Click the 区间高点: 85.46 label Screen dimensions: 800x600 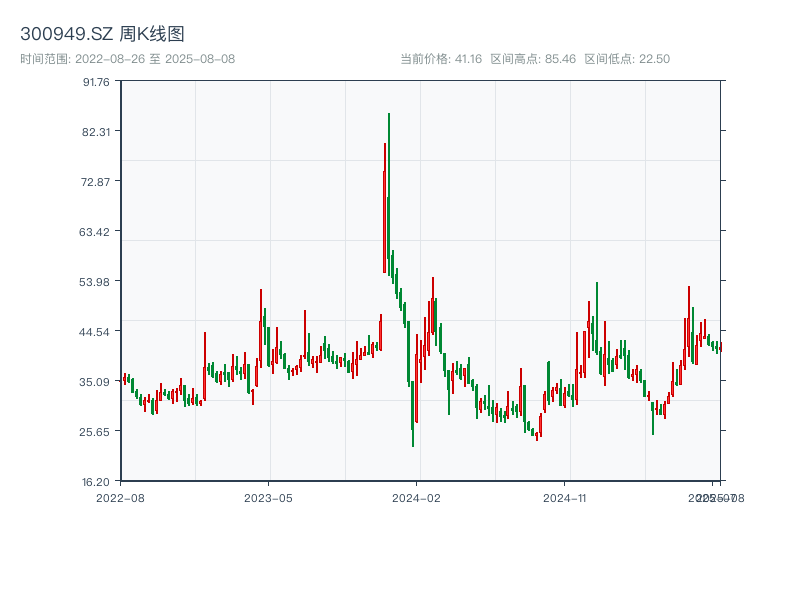tap(533, 59)
